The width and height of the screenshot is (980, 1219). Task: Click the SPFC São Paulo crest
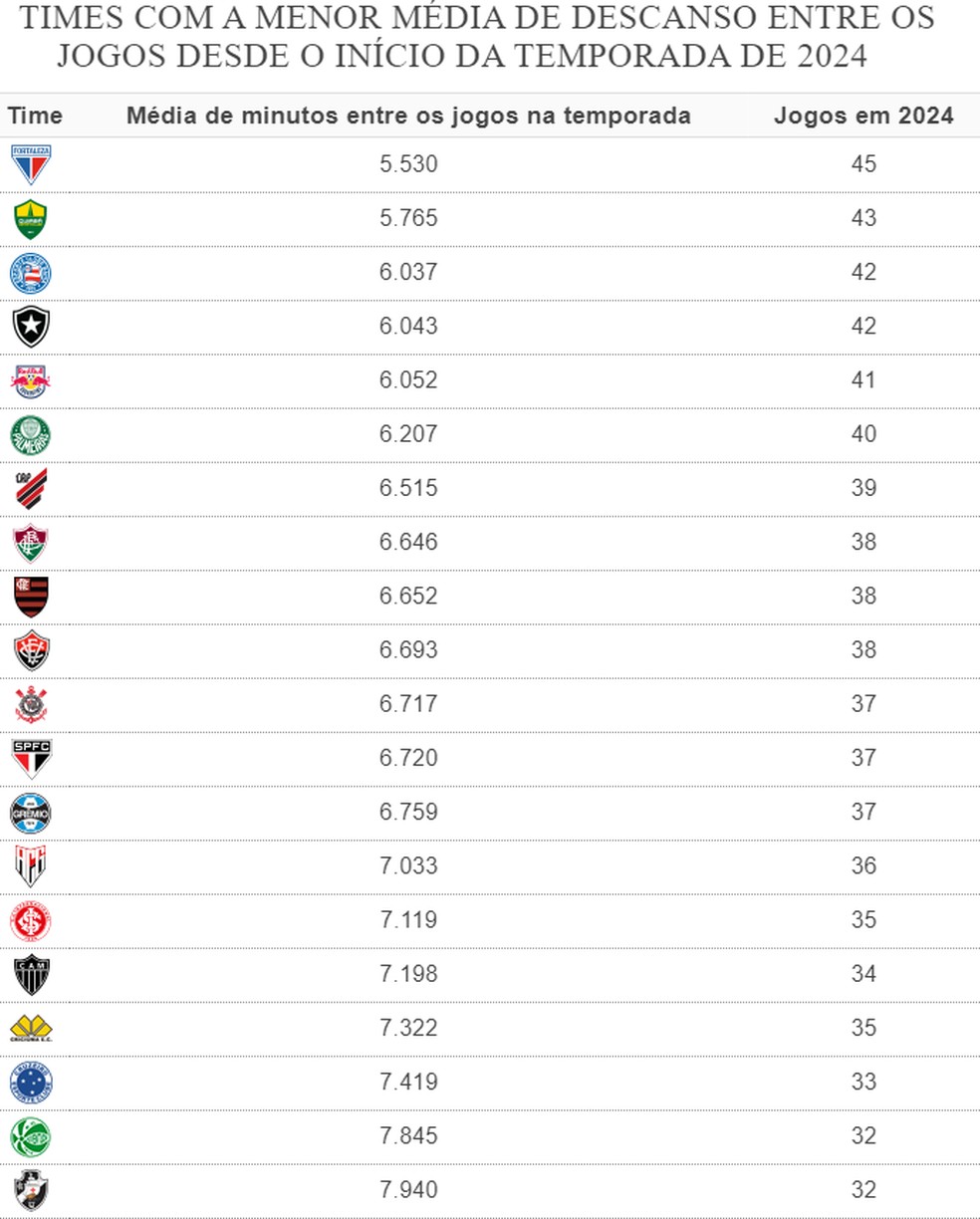click(31, 758)
